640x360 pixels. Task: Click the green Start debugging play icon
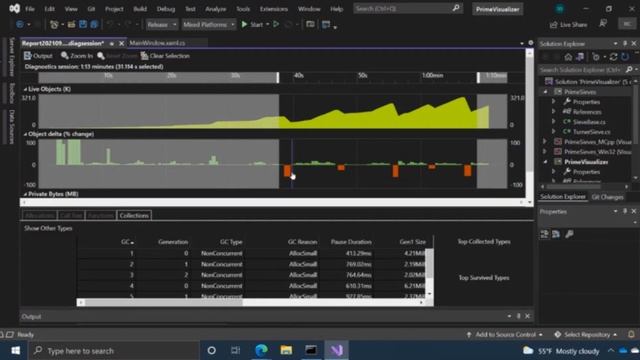[x=244, y=24]
